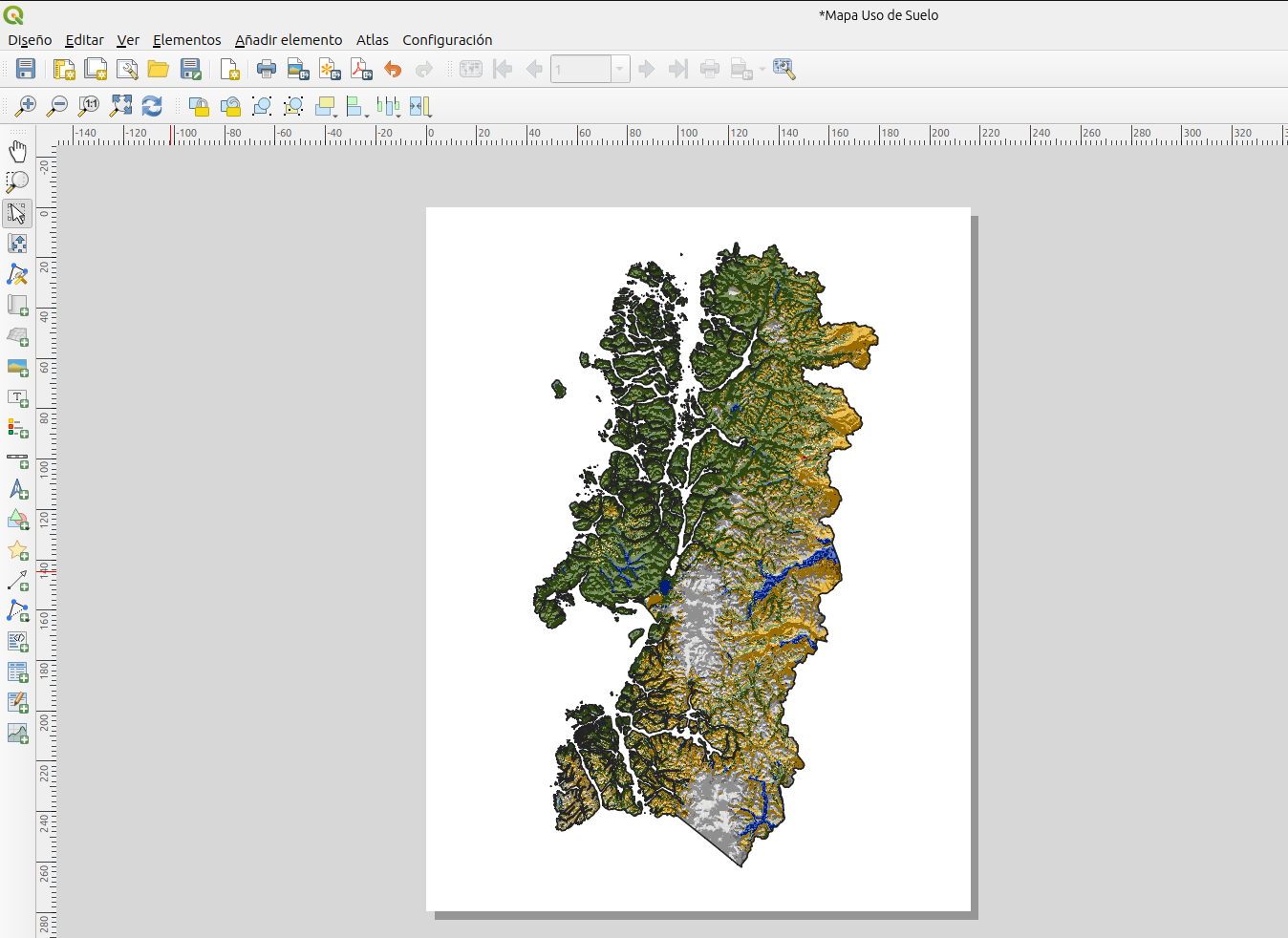The width and height of the screenshot is (1288, 938).
Task: Refresh the layout view
Action: (x=152, y=106)
